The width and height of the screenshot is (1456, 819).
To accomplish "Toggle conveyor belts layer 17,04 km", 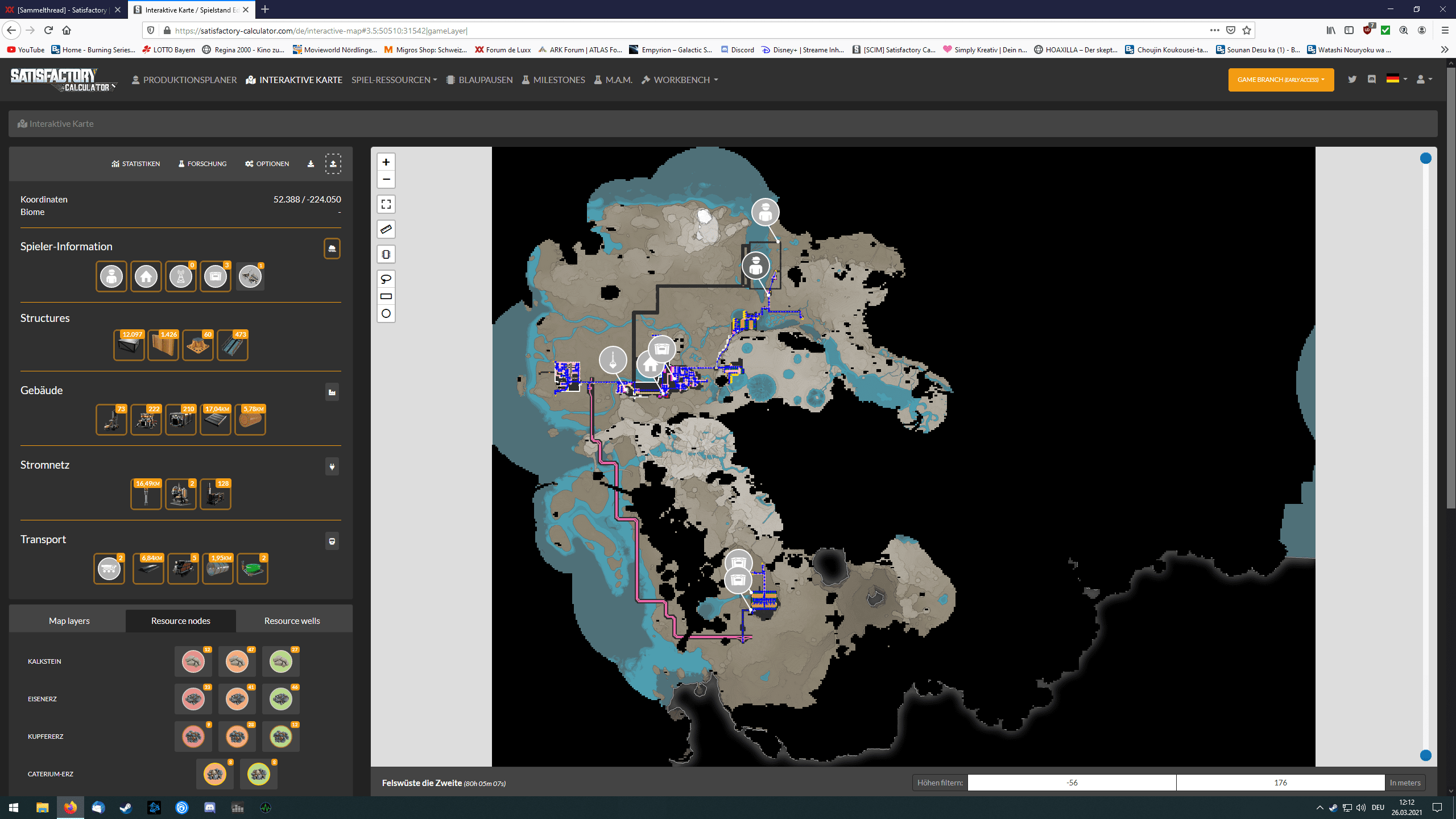I will [216, 420].
